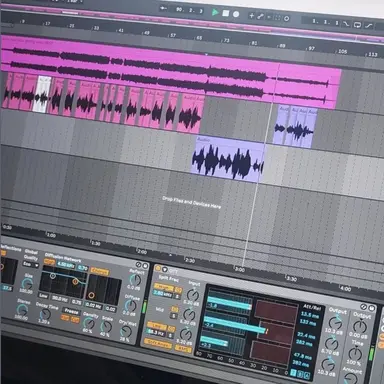
Task: Open the reverb Global Quality Eco dropdown
Action: [x=30, y=265]
